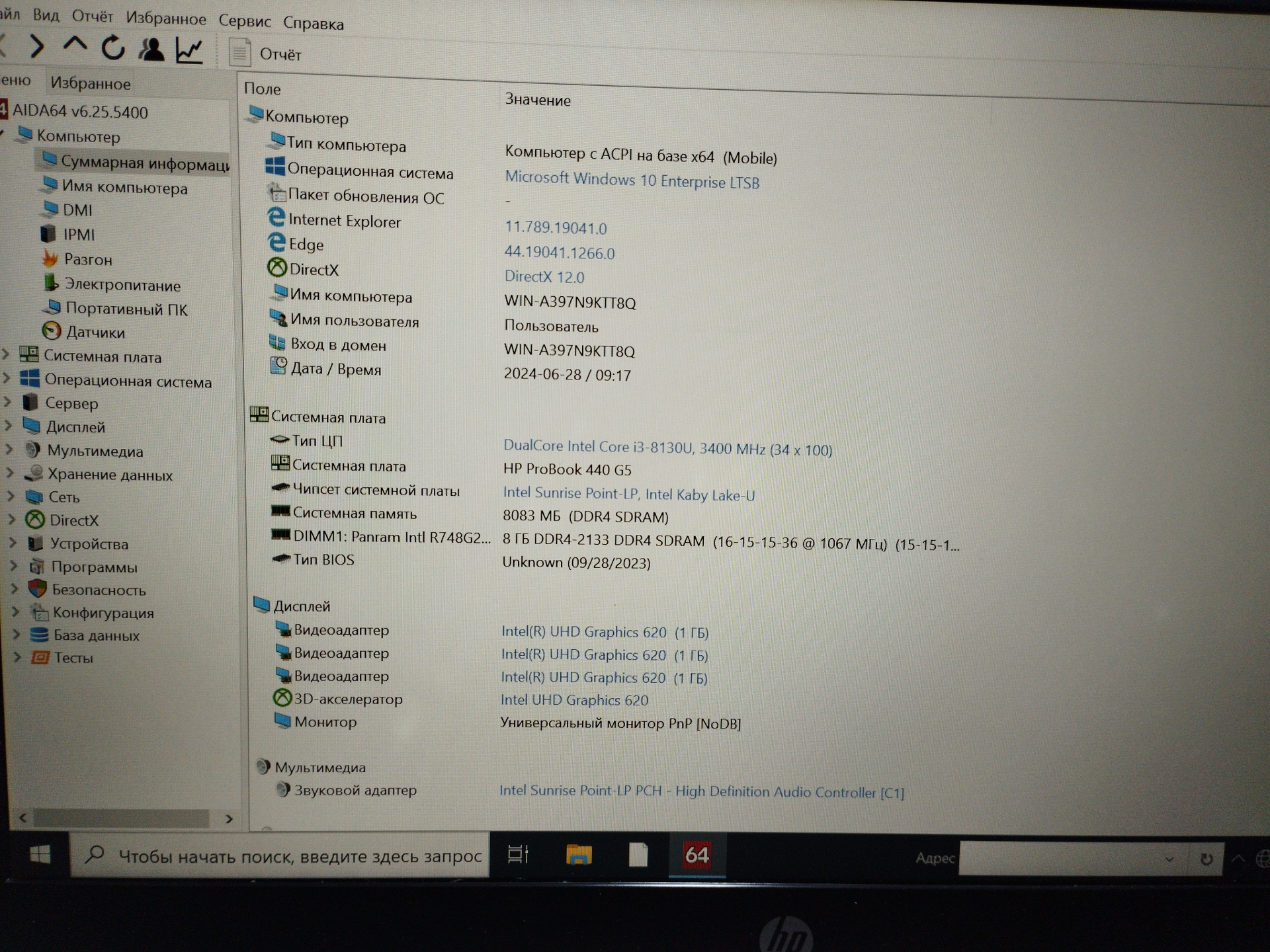Open Task View on the taskbar

click(518, 854)
